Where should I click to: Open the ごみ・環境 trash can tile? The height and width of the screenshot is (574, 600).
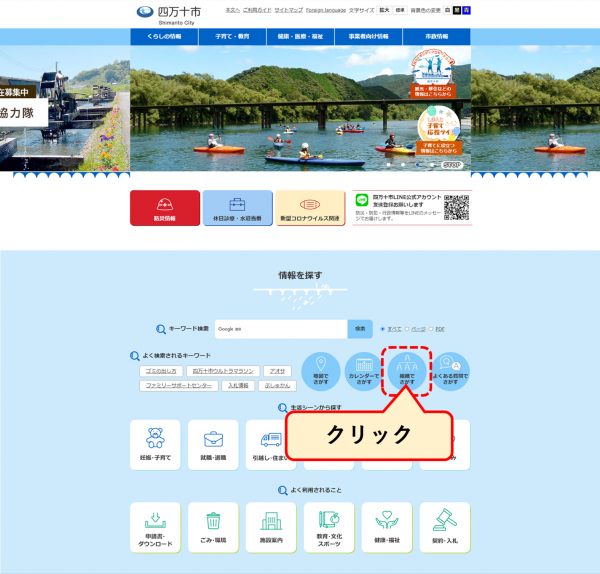click(214, 526)
